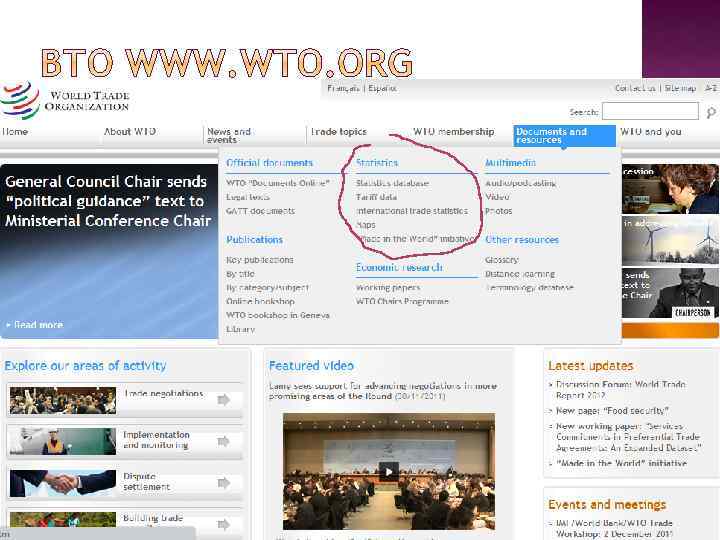Open the WTO membership menu
Screen dimensions: 720x540
pos(454,132)
